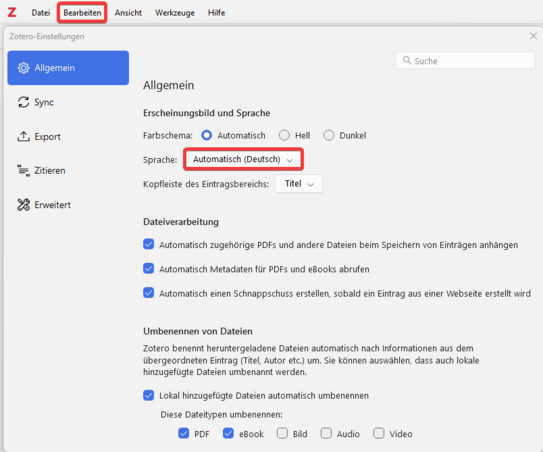Click the gear icon beside Allgemein
This screenshot has height=452, width=543.
(24, 68)
